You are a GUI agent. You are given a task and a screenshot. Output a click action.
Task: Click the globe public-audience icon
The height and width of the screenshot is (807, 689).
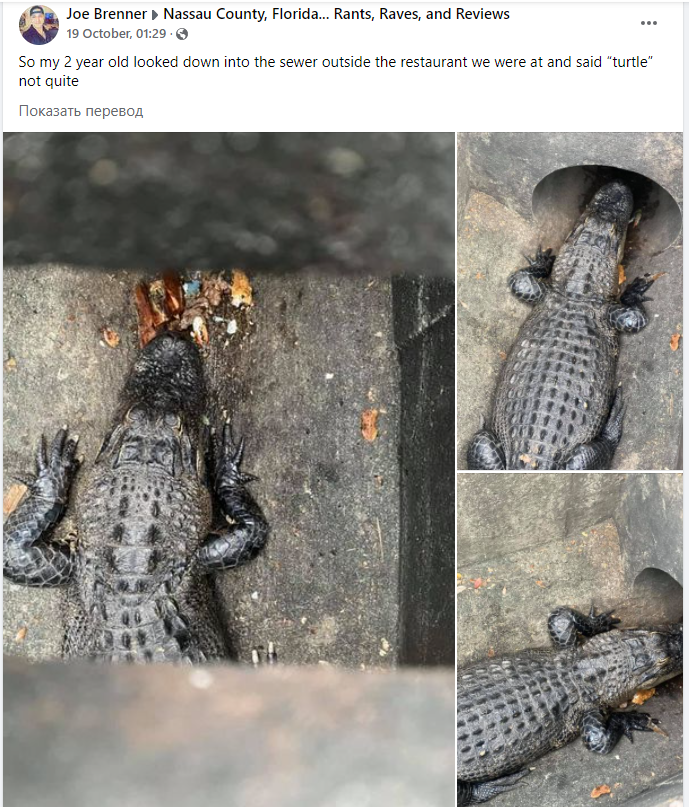click(182, 34)
